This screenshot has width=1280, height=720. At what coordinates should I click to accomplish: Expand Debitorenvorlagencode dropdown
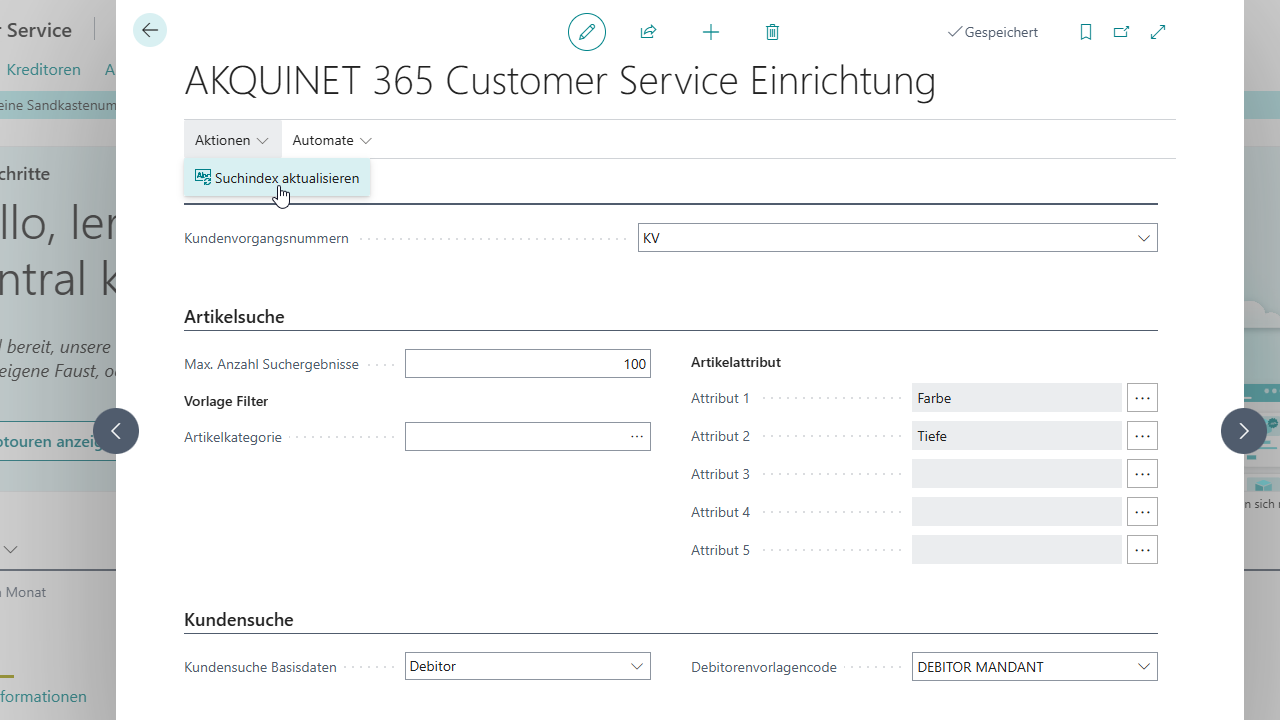pyautogui.click(x=1144, y=667)
